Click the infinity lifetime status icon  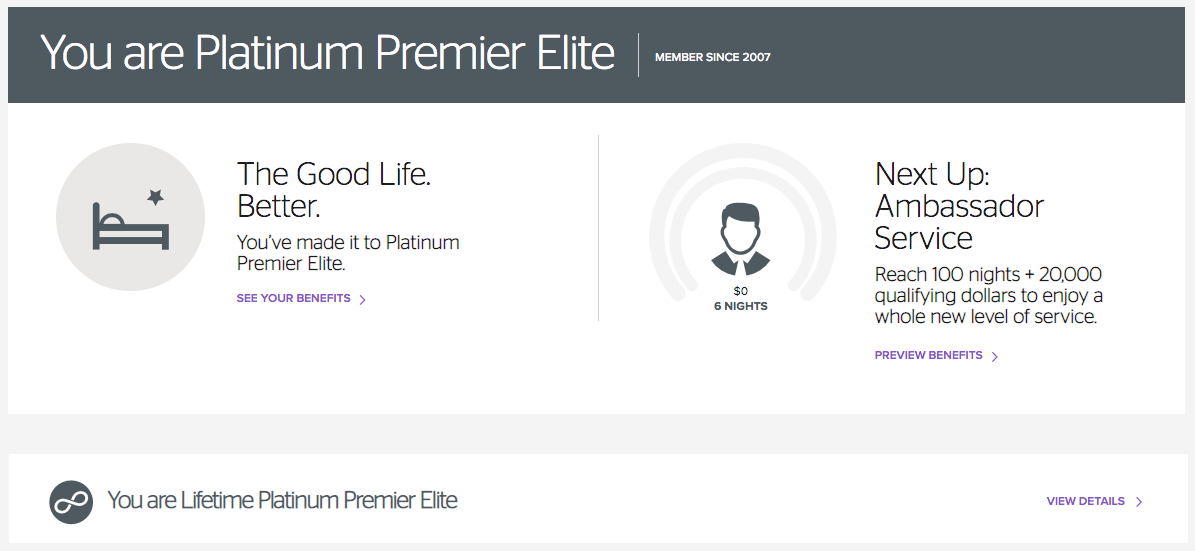click(x=71, y=501)
